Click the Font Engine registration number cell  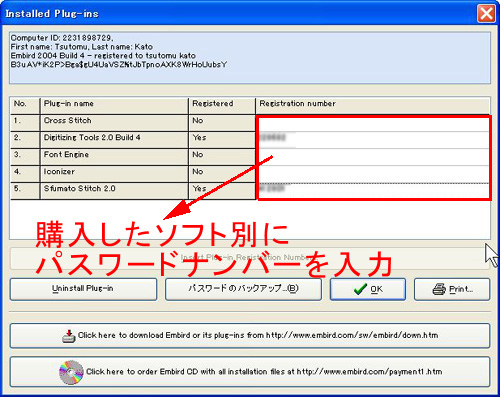[x=373, y=157]
